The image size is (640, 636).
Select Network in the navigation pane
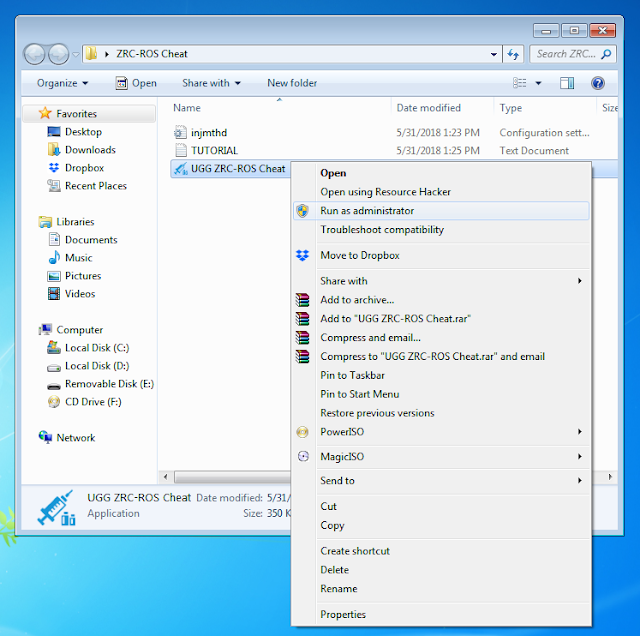coord(76,438)
